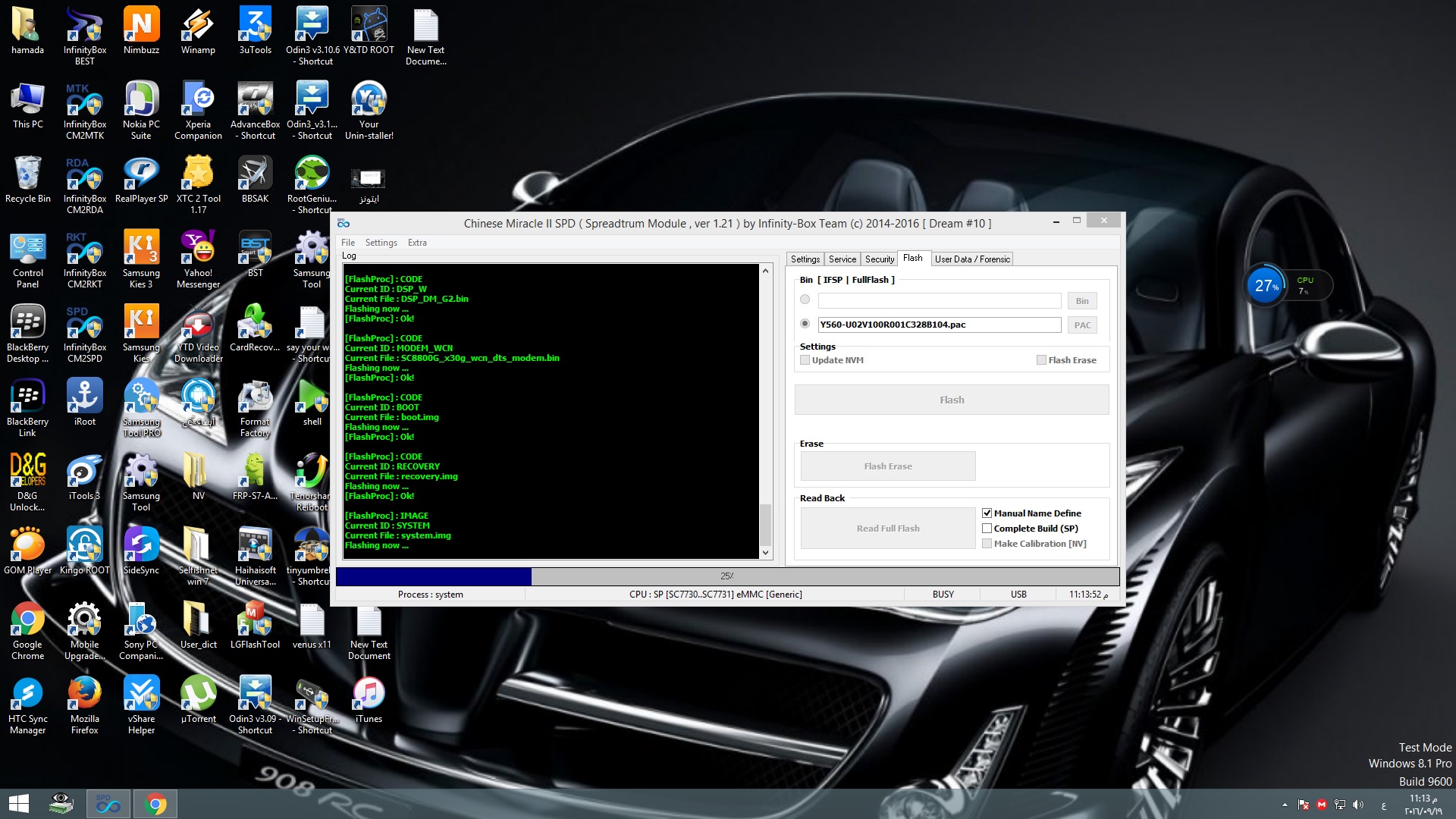Open the LGFlashTool desktop icon
Screen dimensions: 1456x819
coord(255,626)
